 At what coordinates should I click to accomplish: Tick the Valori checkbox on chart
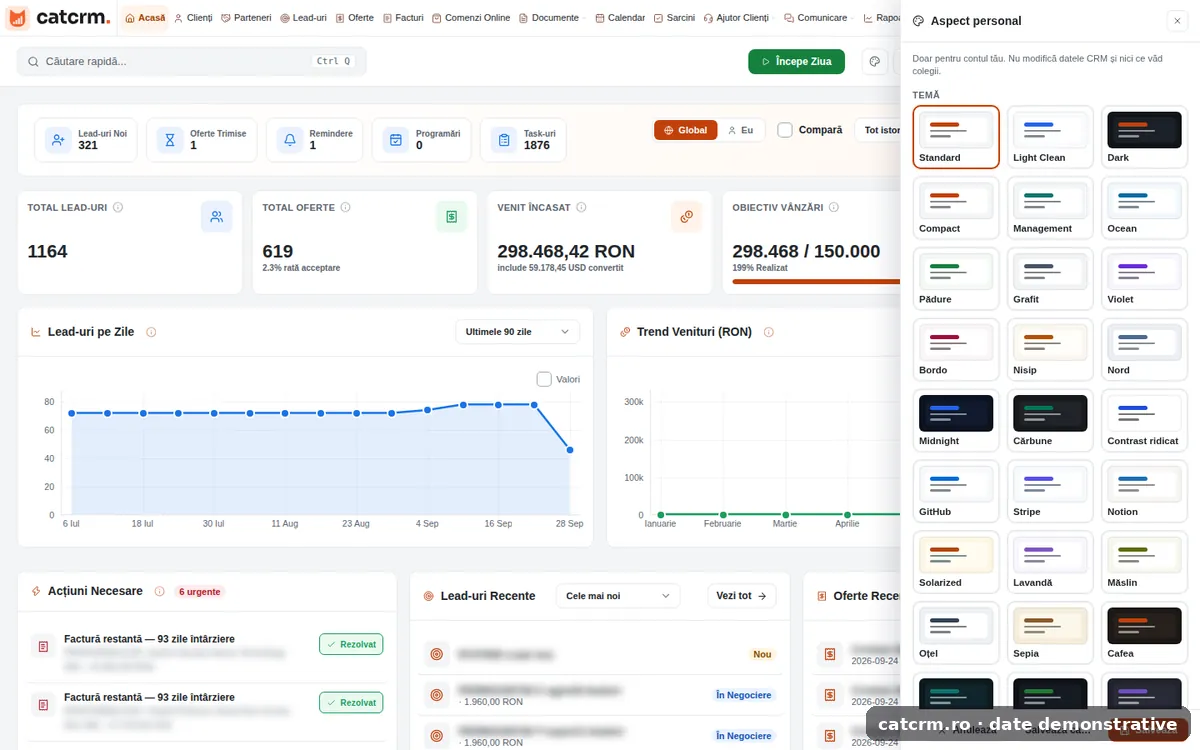(544, 379)
